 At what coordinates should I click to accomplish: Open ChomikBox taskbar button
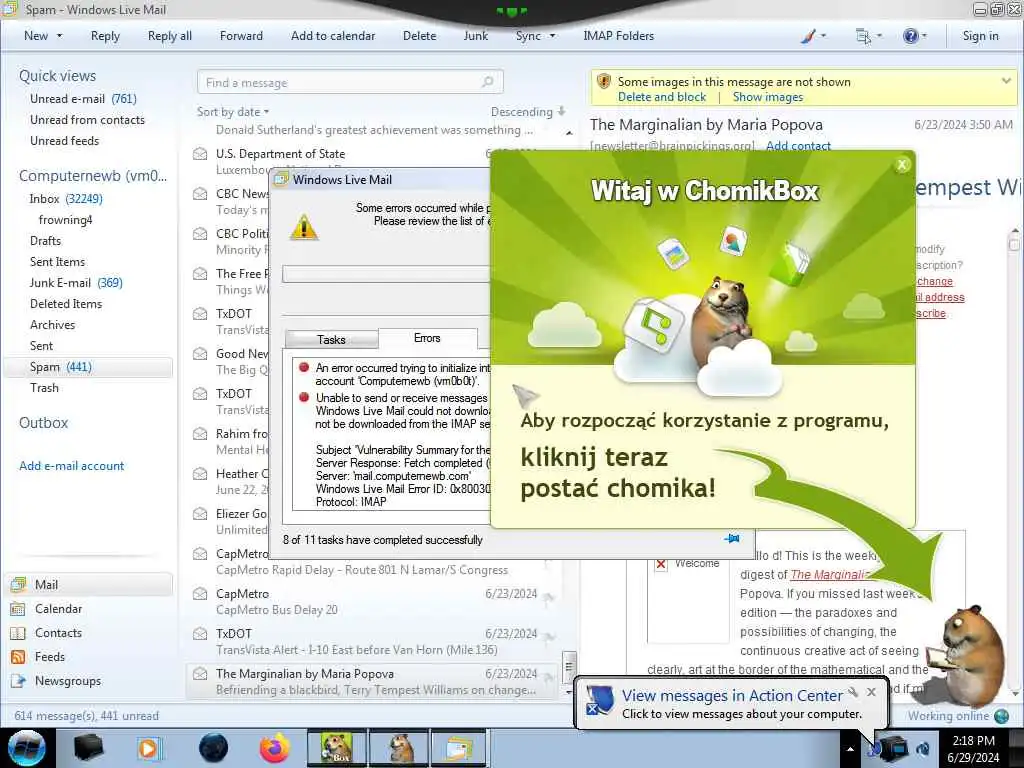(336, 748)
